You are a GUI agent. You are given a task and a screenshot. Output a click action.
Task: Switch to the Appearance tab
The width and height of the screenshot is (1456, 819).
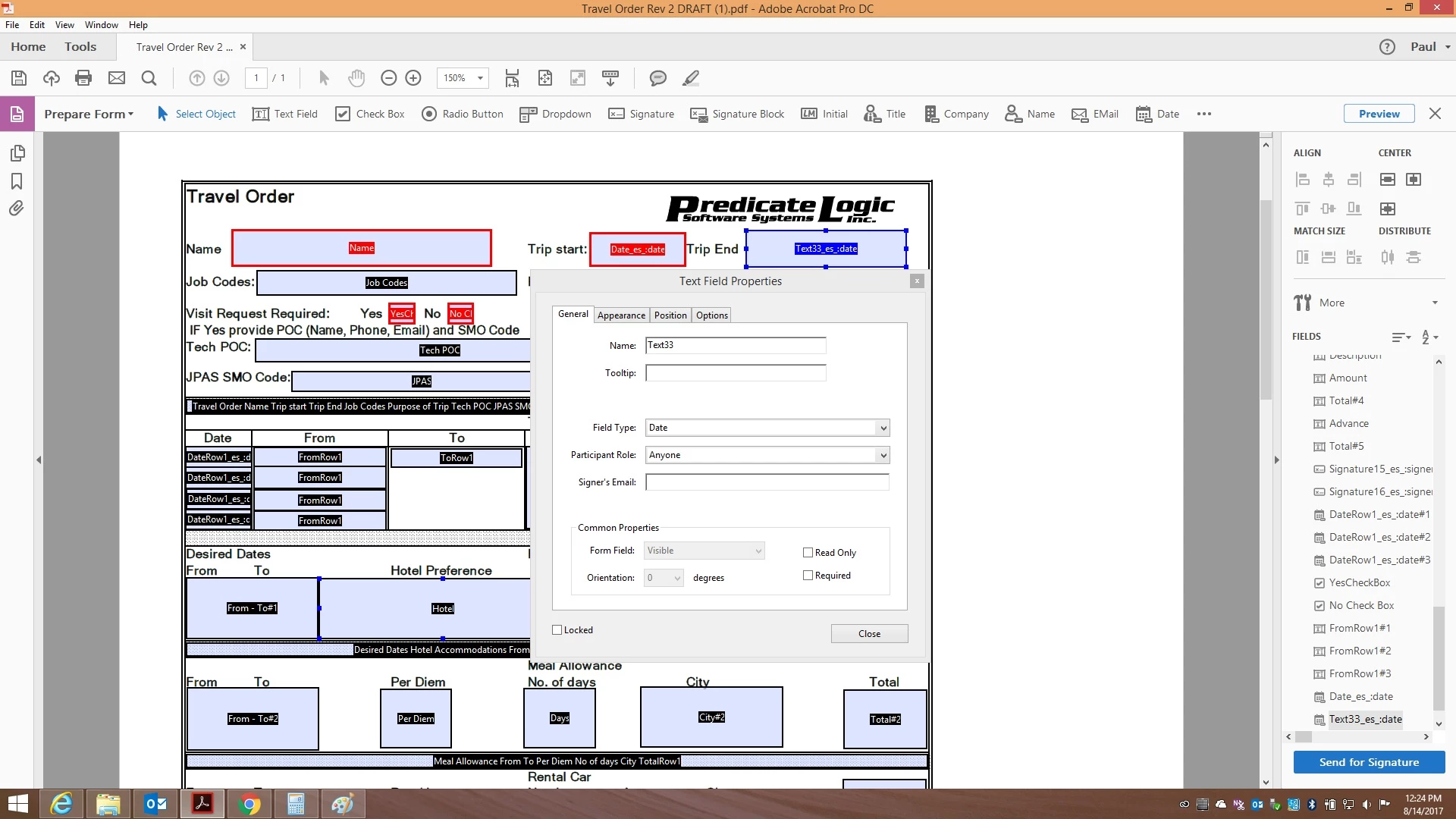point(621,315)
